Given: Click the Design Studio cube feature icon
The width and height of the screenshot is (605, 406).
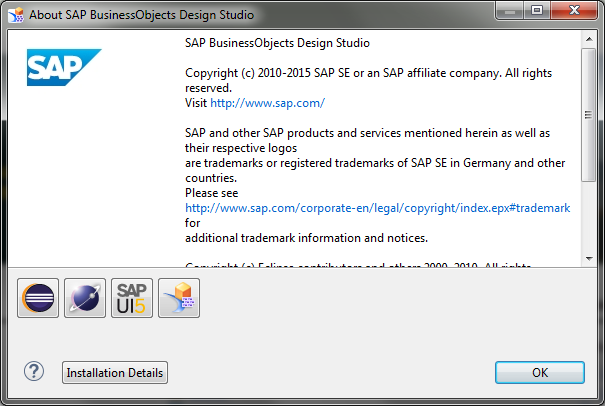Looking at the screenshot, I should pos(179,298).
